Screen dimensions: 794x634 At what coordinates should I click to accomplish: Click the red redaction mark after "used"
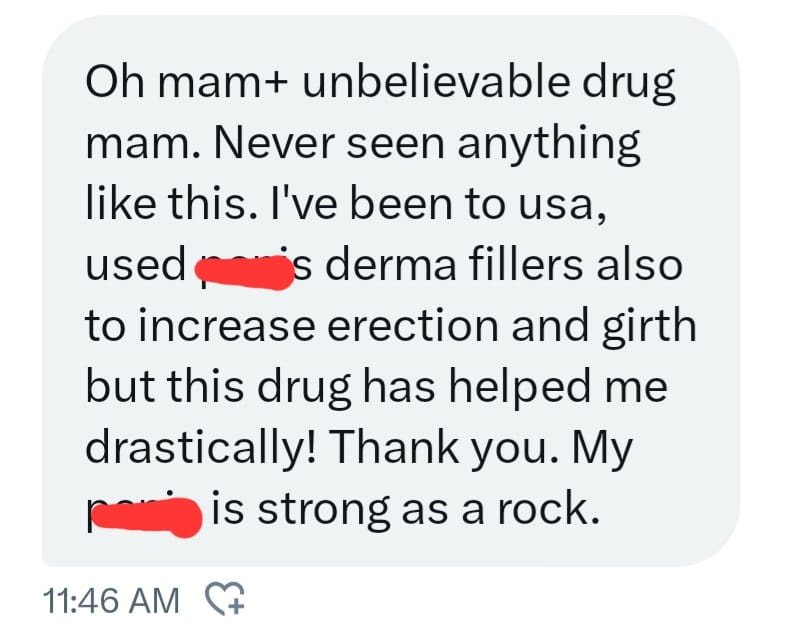[245, 272]
